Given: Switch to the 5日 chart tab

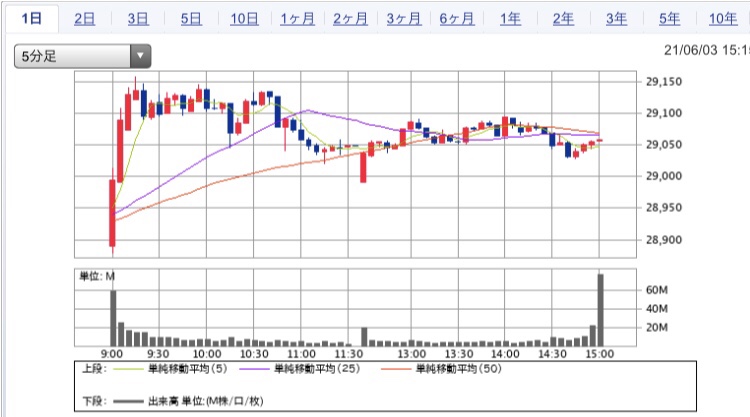Looking at the screenshot, I should pos(191,19).
